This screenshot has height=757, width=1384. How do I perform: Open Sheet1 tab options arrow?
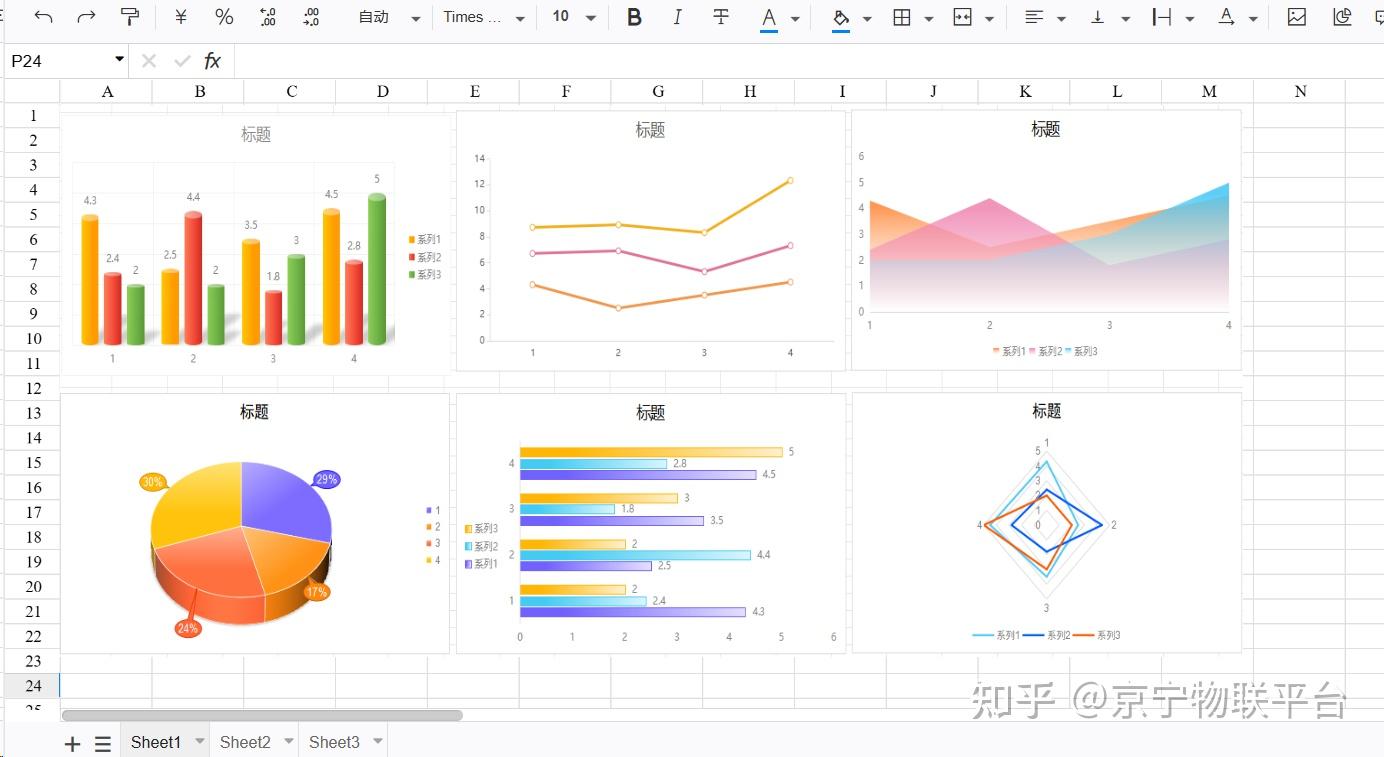click(x=199, y=741)
